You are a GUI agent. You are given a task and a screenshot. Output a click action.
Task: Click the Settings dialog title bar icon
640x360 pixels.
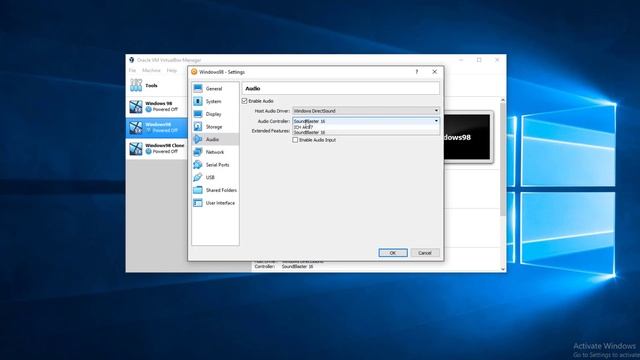[194, 72]
